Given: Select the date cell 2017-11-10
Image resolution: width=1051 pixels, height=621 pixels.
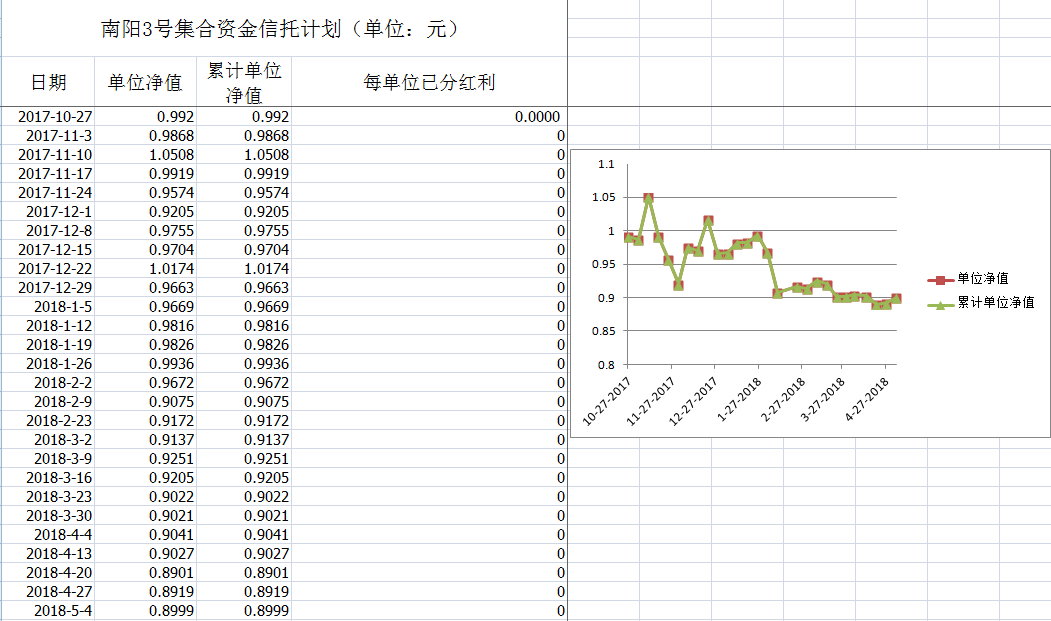Looking at the screenshot, I should coord(55,155).
